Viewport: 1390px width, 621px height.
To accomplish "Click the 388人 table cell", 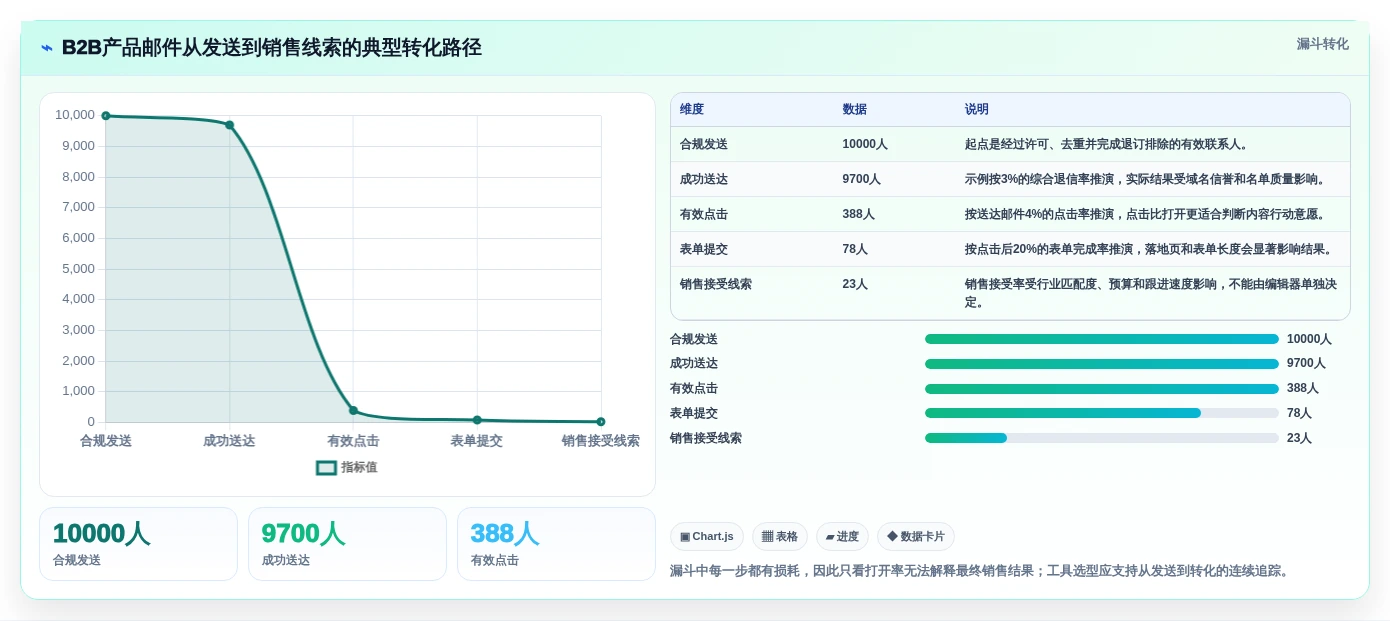I will (x=859, y=214).
